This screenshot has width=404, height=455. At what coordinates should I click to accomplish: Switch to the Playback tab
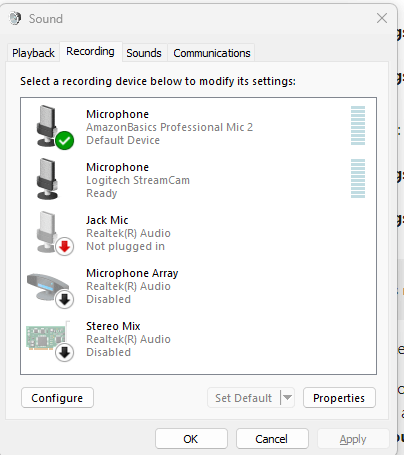[x=33, y=53]
